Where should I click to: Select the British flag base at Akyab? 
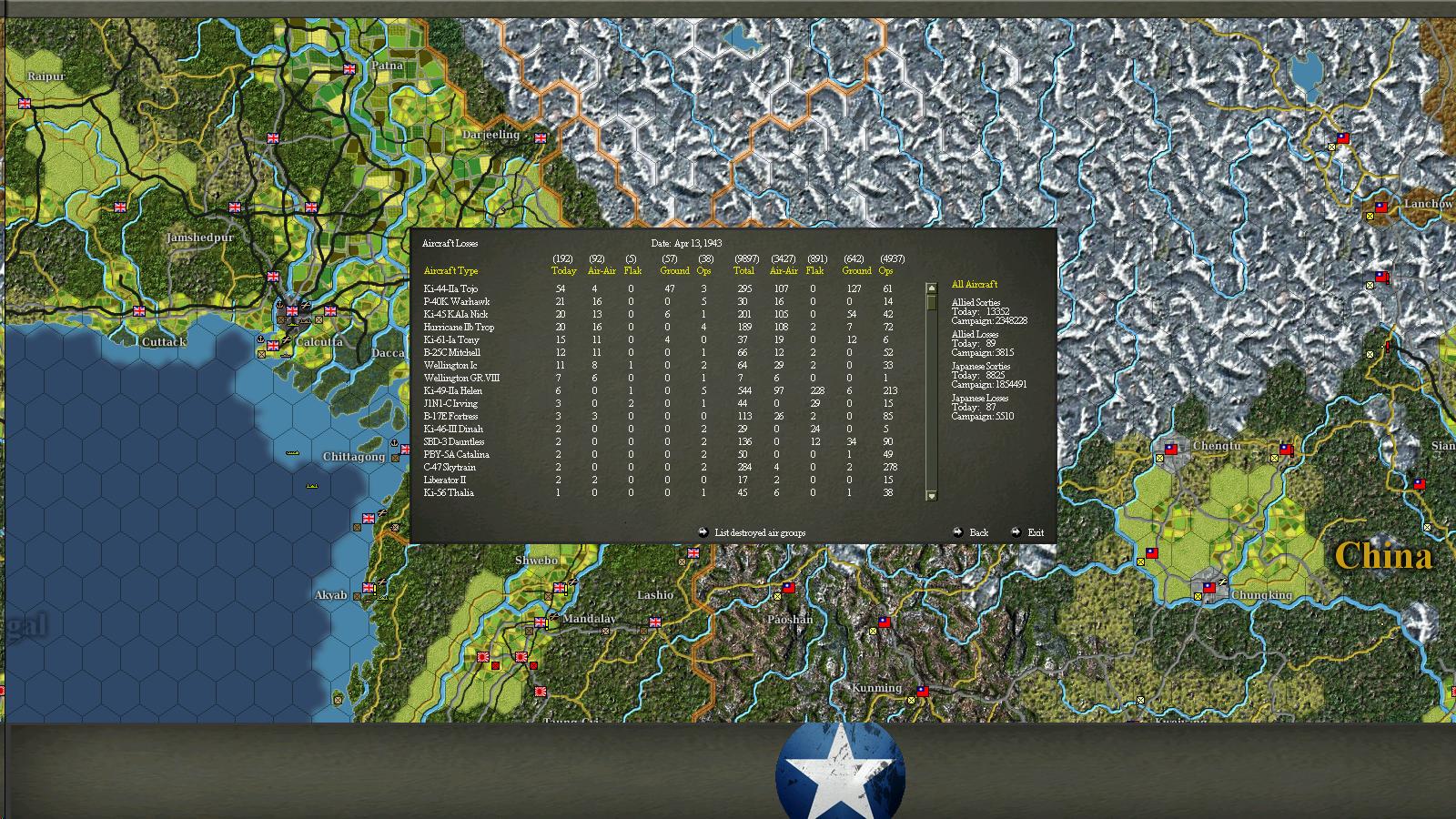[369, 588]
